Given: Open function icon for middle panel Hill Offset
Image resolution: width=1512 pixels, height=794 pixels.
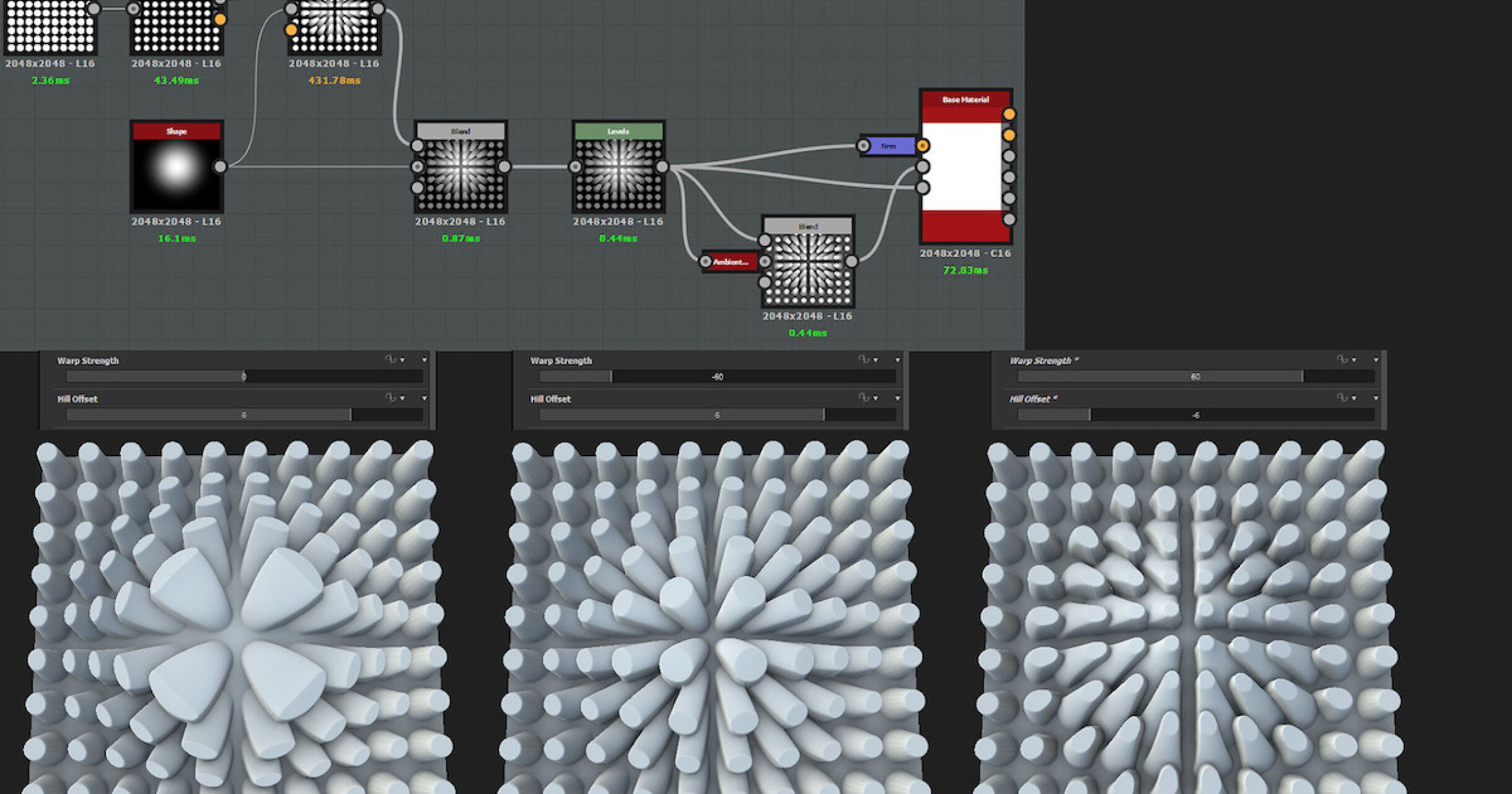Looking at the screenshot, I should pyautogui.click(x=863, y=398).
